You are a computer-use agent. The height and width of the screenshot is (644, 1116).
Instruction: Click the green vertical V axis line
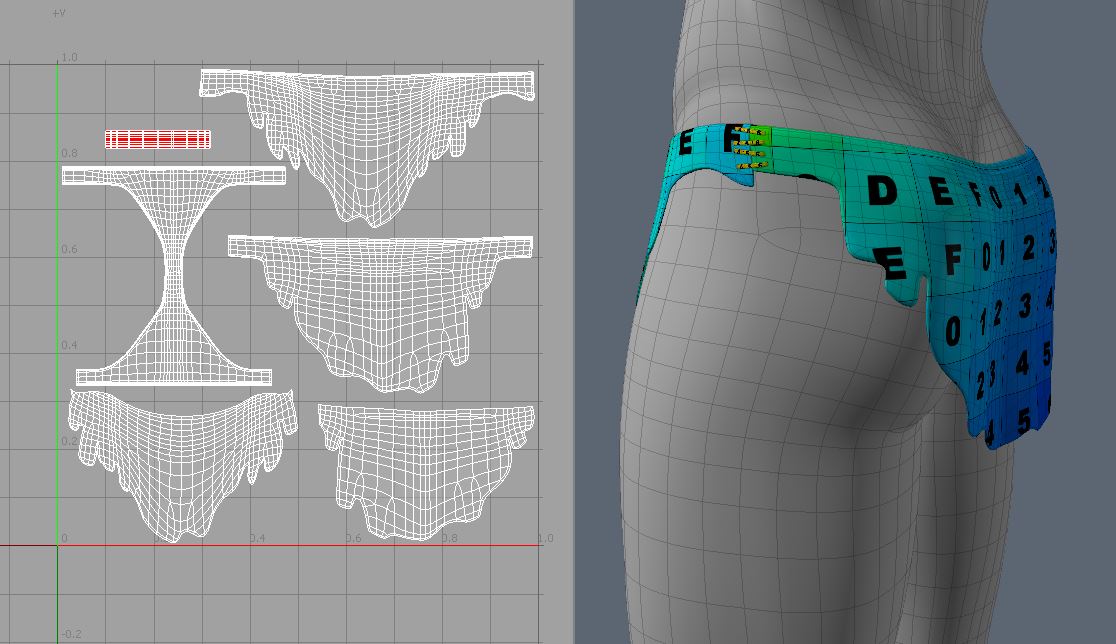(x=58, y=300)
